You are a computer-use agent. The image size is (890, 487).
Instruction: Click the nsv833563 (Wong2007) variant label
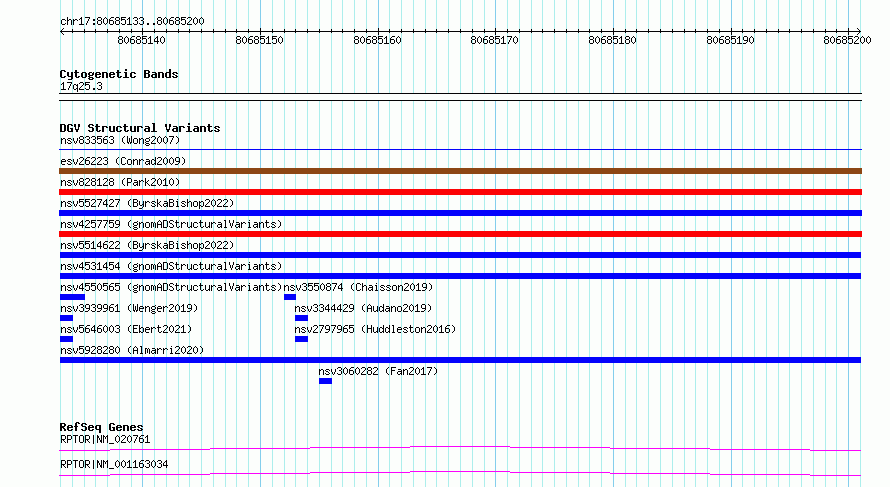120,140
